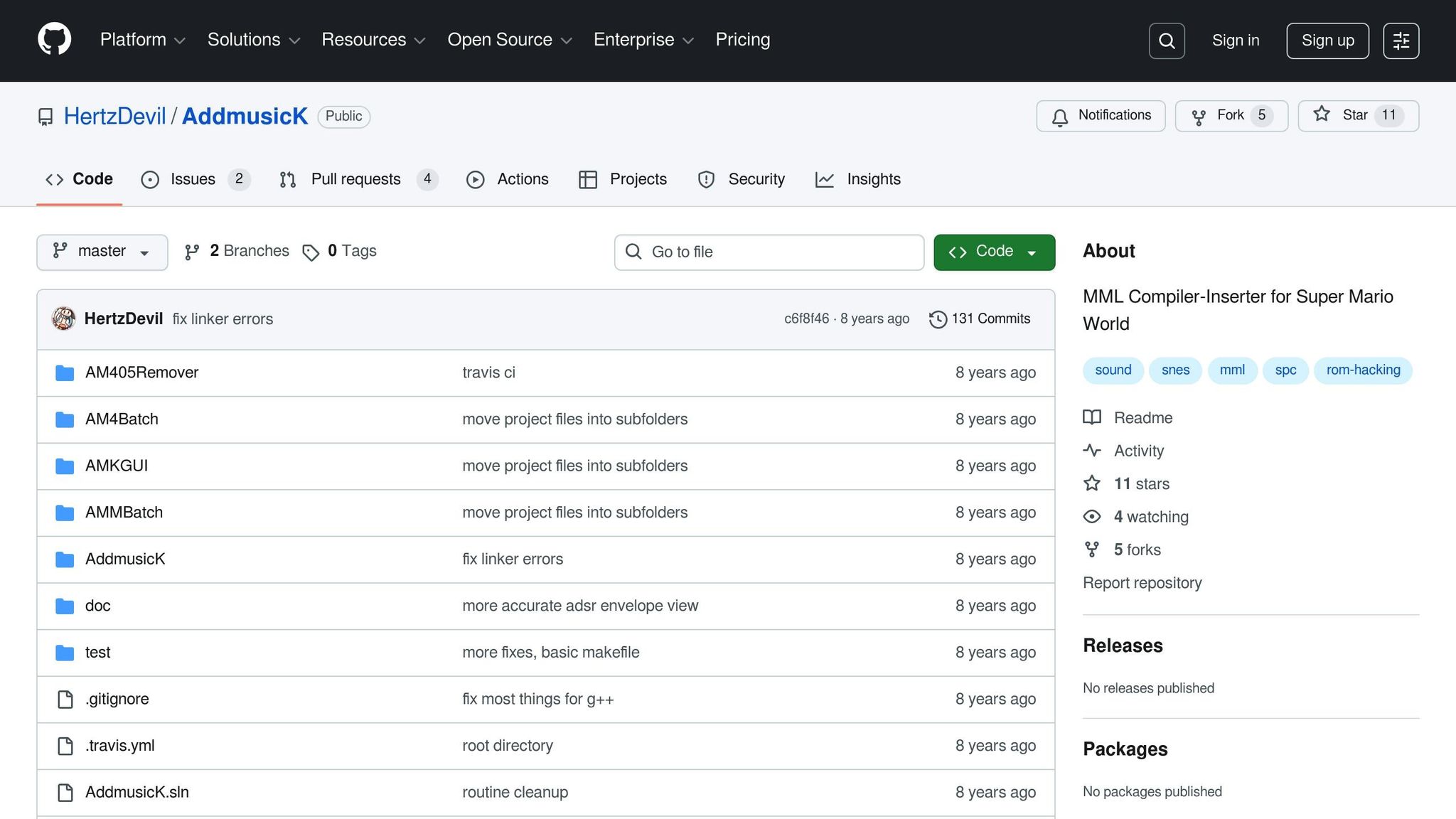Switch to the Projects tab

623,179
